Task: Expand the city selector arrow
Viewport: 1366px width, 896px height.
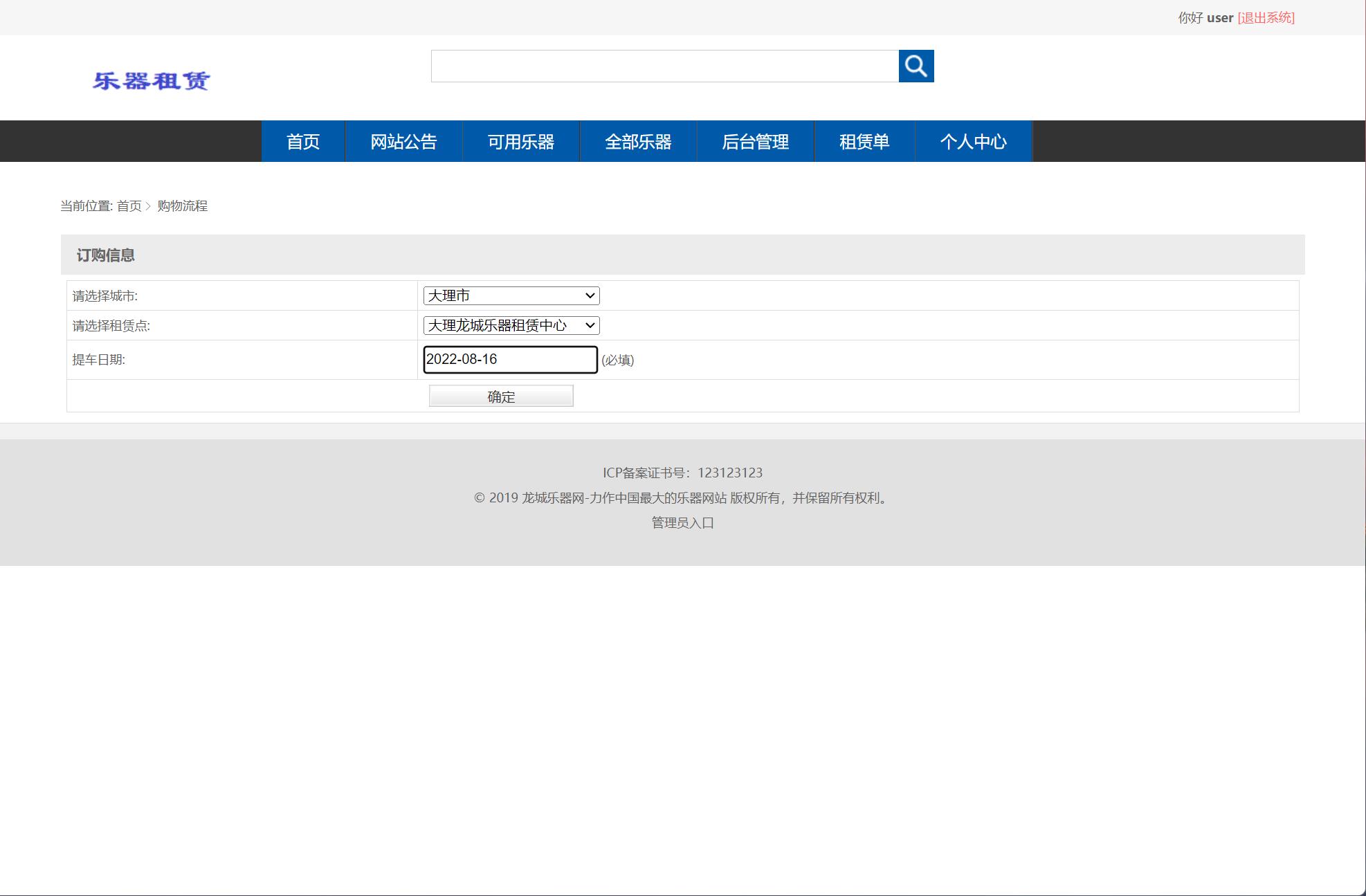Action: [589, 295]
